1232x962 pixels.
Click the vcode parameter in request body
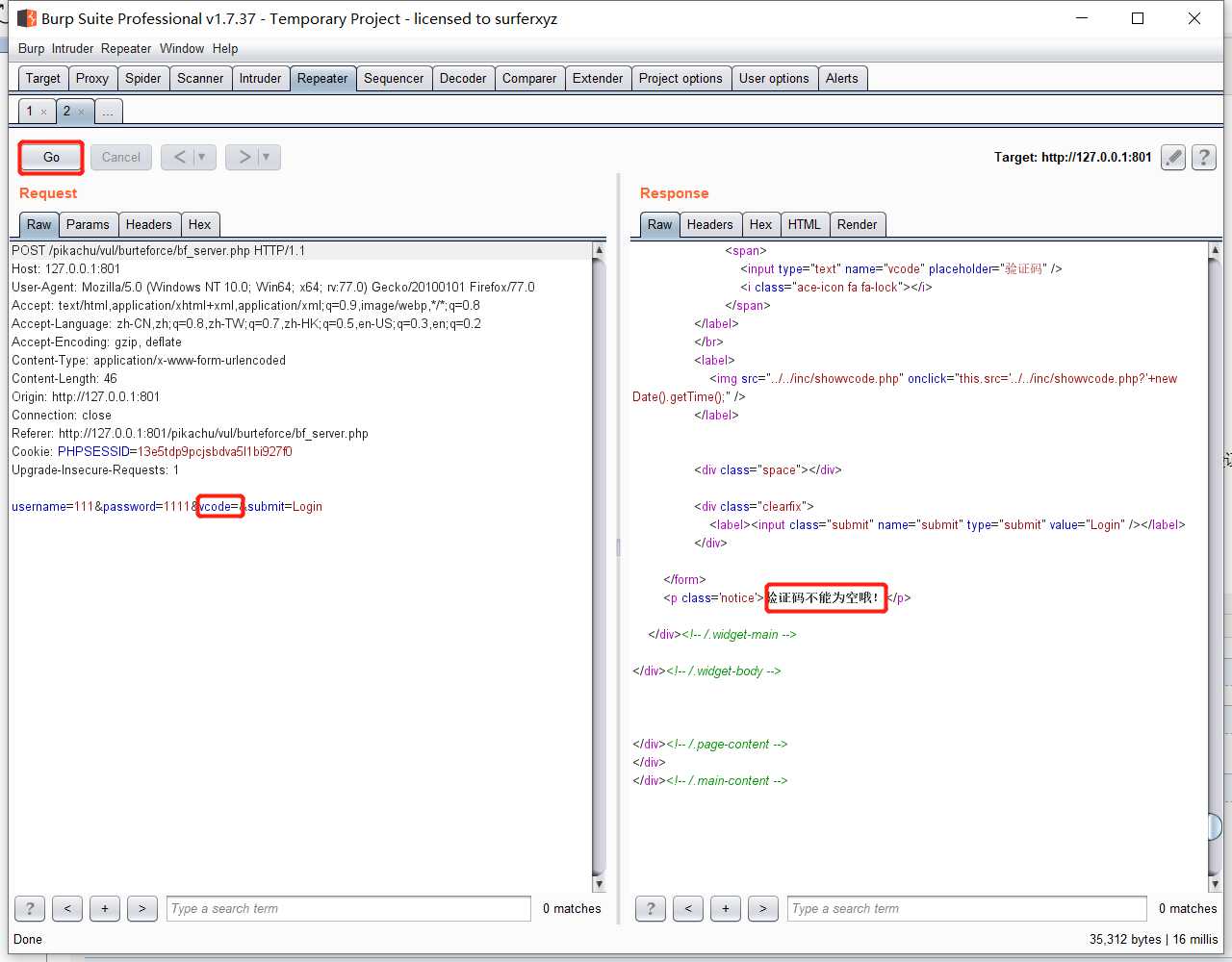click(219, 506)
